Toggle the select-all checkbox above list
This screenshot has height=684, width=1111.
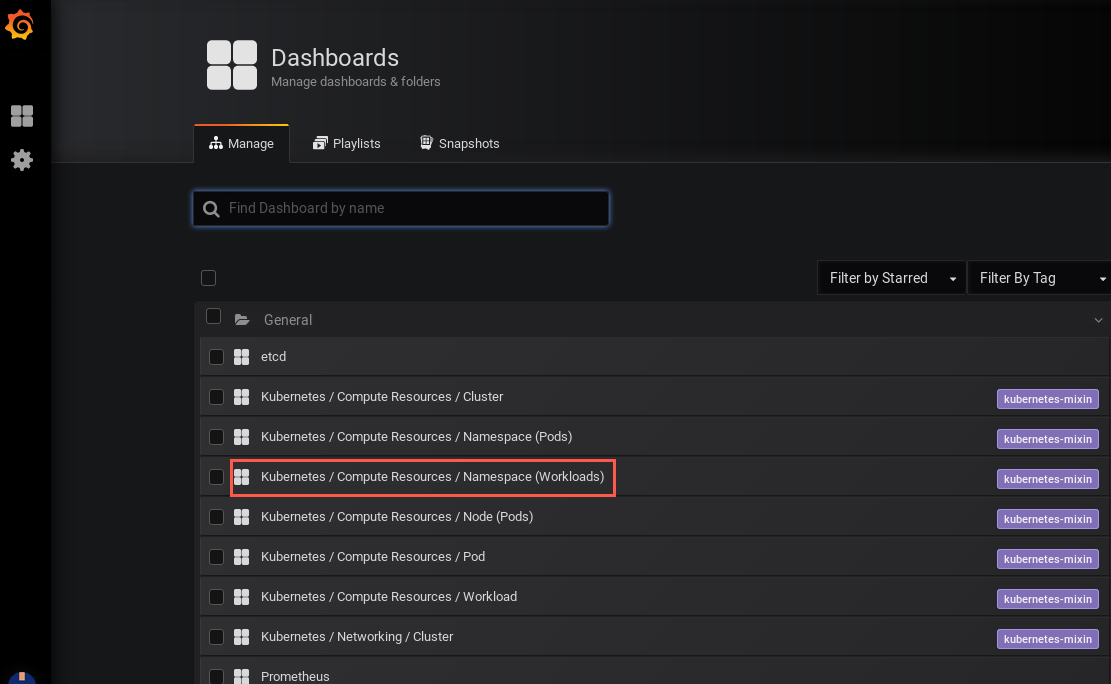[208, 278]
